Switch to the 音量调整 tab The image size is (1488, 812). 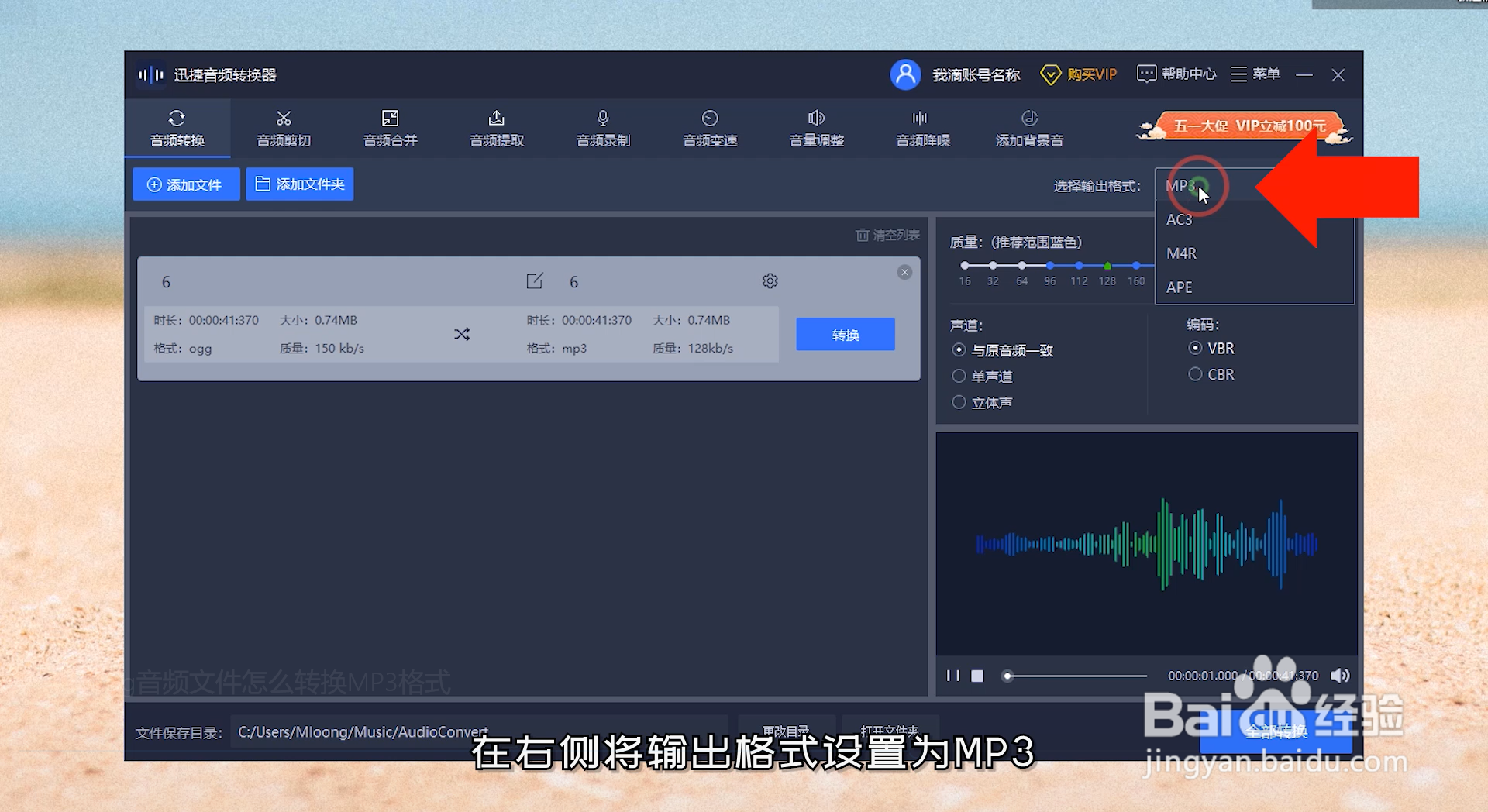tap(816, 129)
